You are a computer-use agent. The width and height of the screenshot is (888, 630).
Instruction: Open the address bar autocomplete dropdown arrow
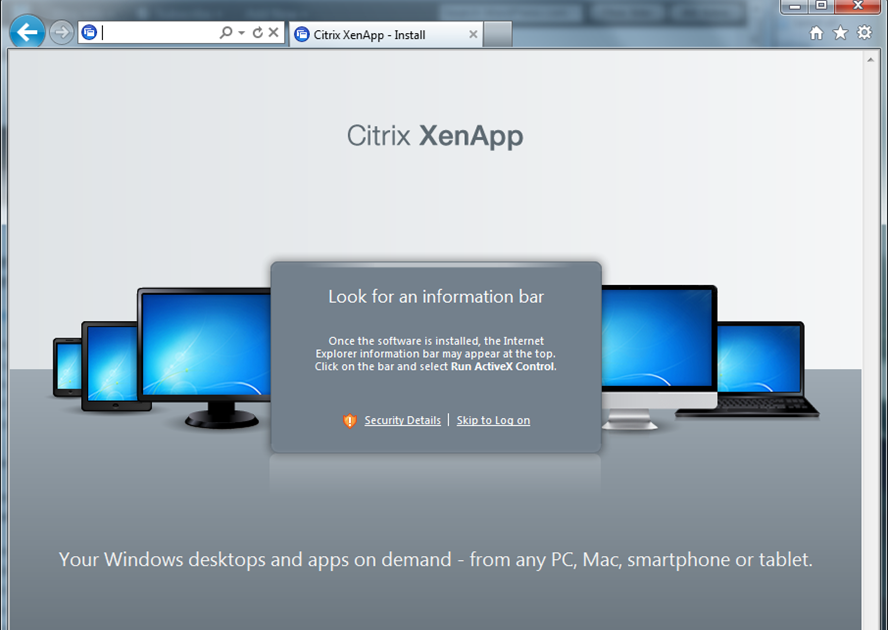pos(241,33)
